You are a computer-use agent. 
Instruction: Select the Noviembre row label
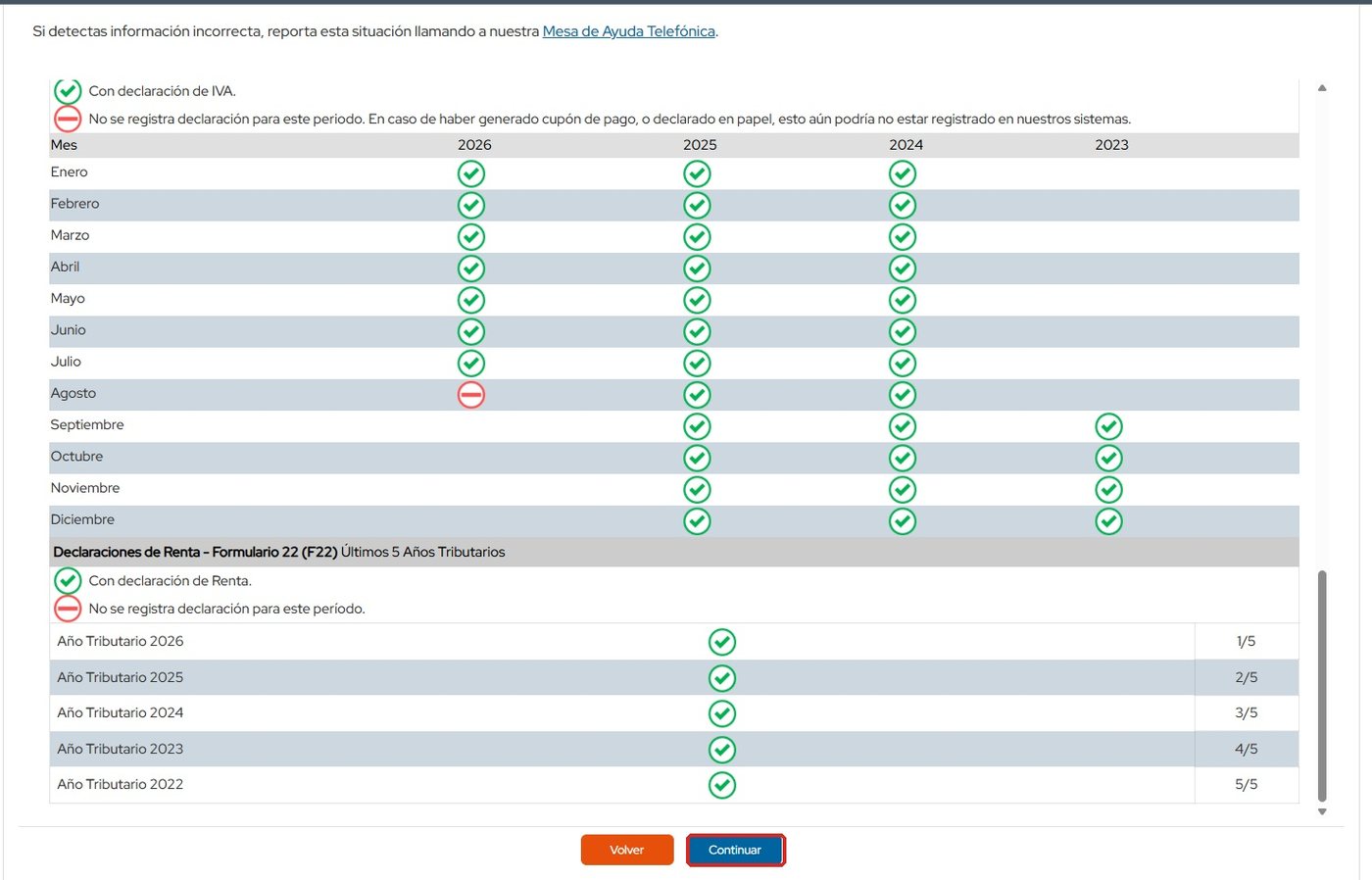(x=85, y=488)
